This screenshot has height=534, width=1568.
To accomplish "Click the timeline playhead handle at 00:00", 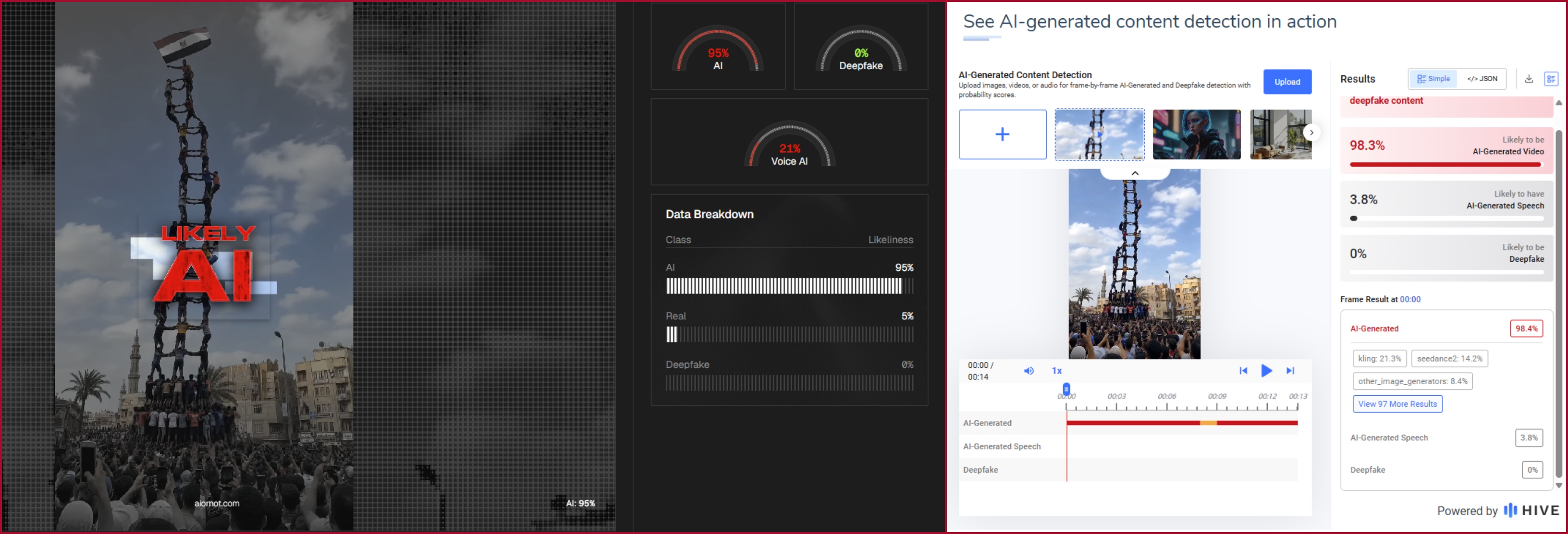I will click(x=1066, y=389).
